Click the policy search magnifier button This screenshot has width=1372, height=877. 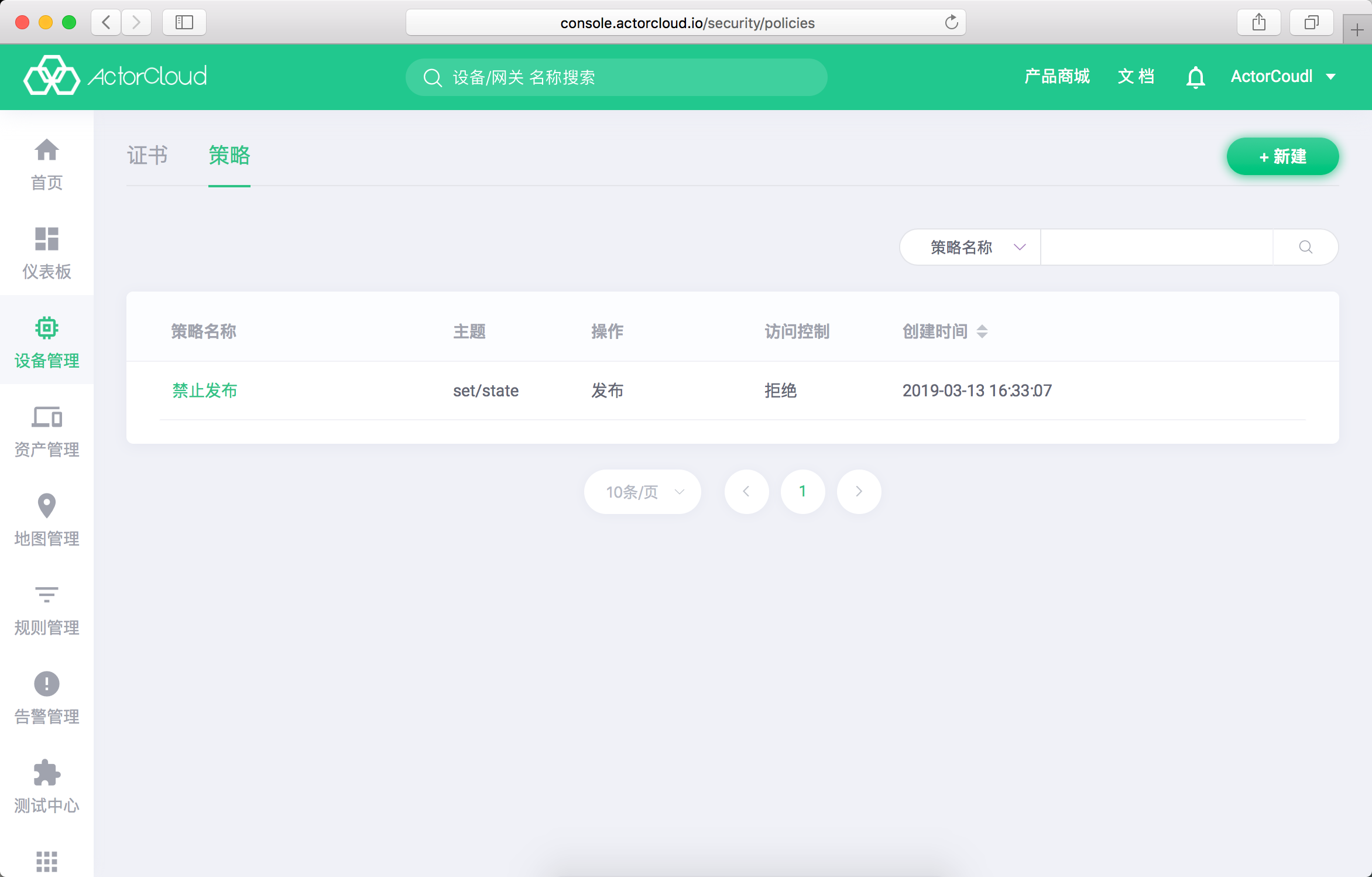[1305, 247]
